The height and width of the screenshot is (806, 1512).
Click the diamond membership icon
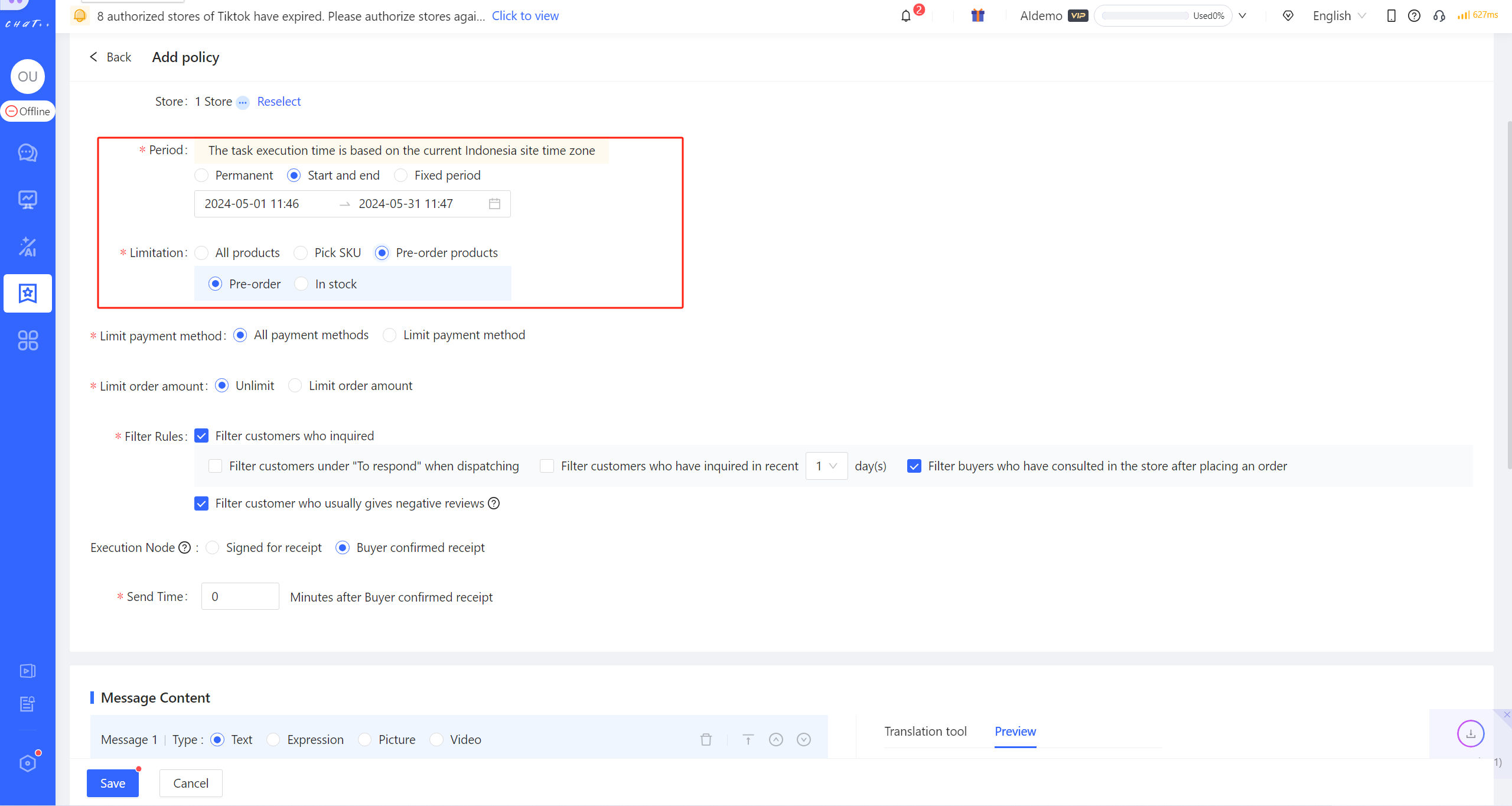click(x=1288, y=16)
